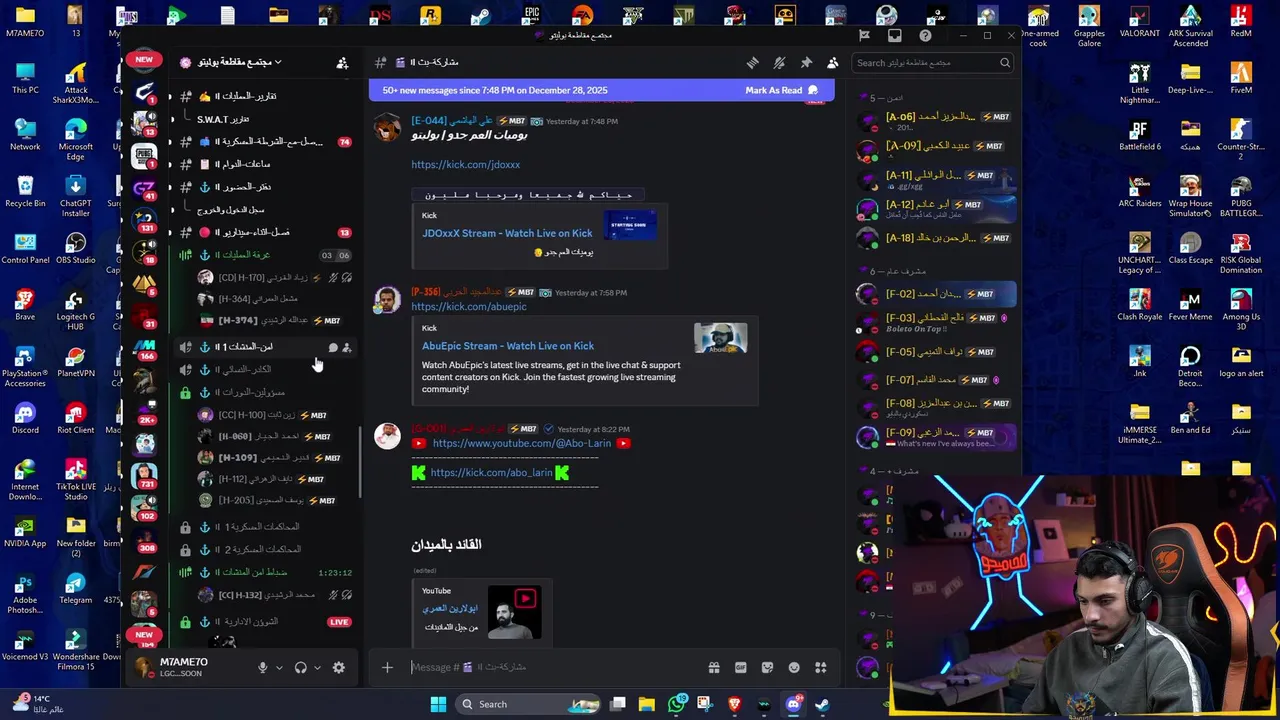
Task: Open the GIF picker button
Action: pos(741,667)
